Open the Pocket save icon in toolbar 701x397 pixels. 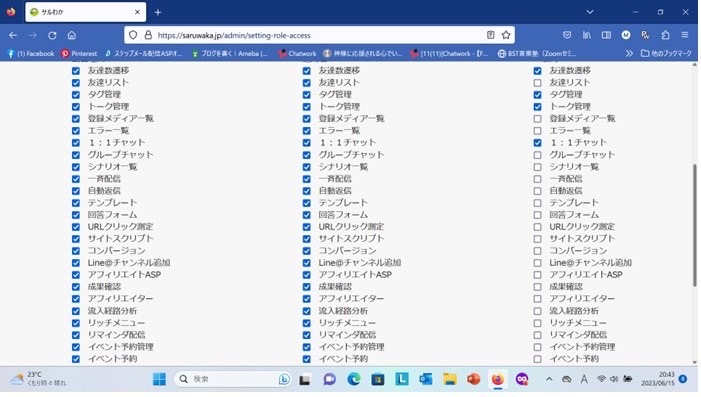tap(567, 35)
